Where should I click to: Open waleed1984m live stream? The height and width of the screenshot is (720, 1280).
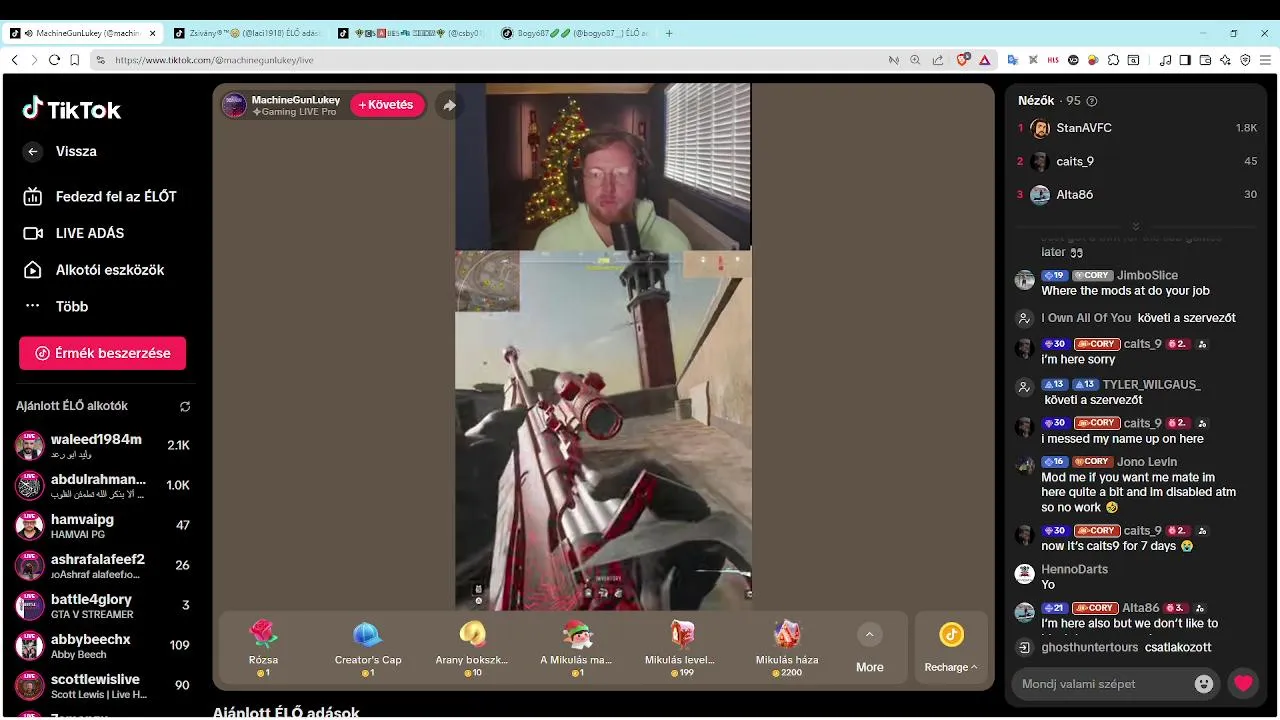pyautogui.click(x=103, y=445)
